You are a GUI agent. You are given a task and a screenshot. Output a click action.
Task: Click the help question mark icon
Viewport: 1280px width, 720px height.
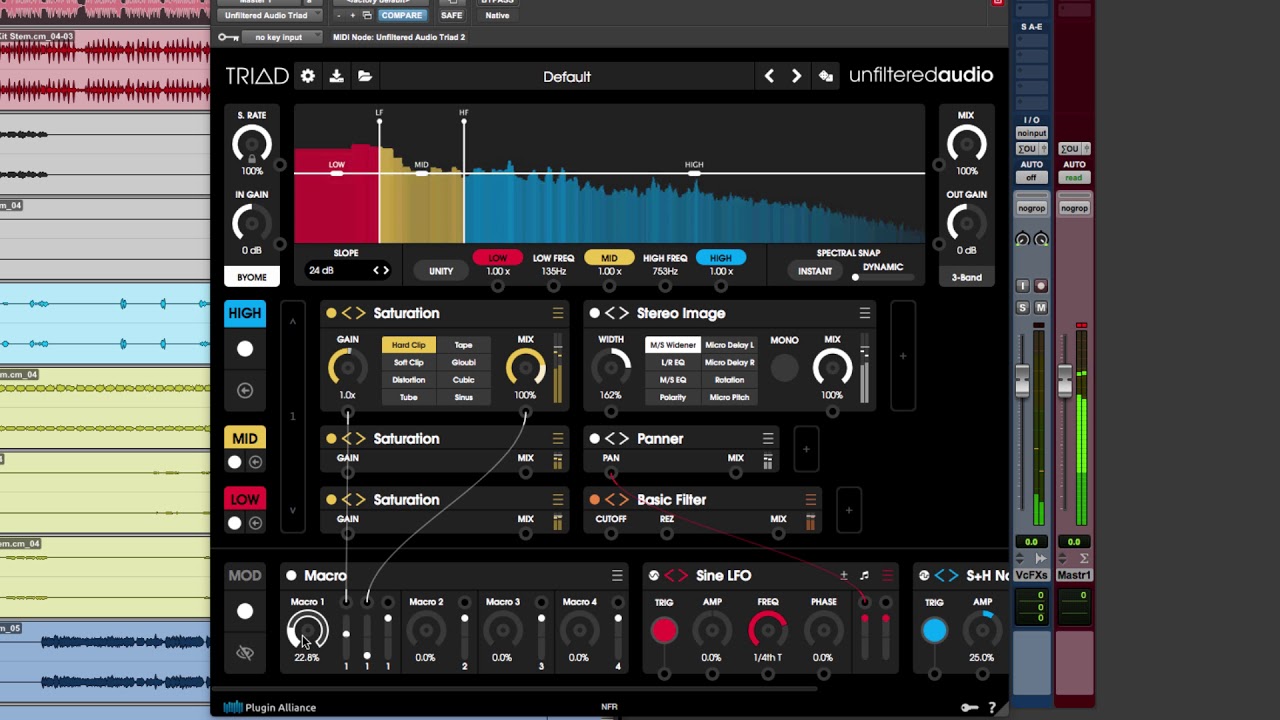coord(992,707)
